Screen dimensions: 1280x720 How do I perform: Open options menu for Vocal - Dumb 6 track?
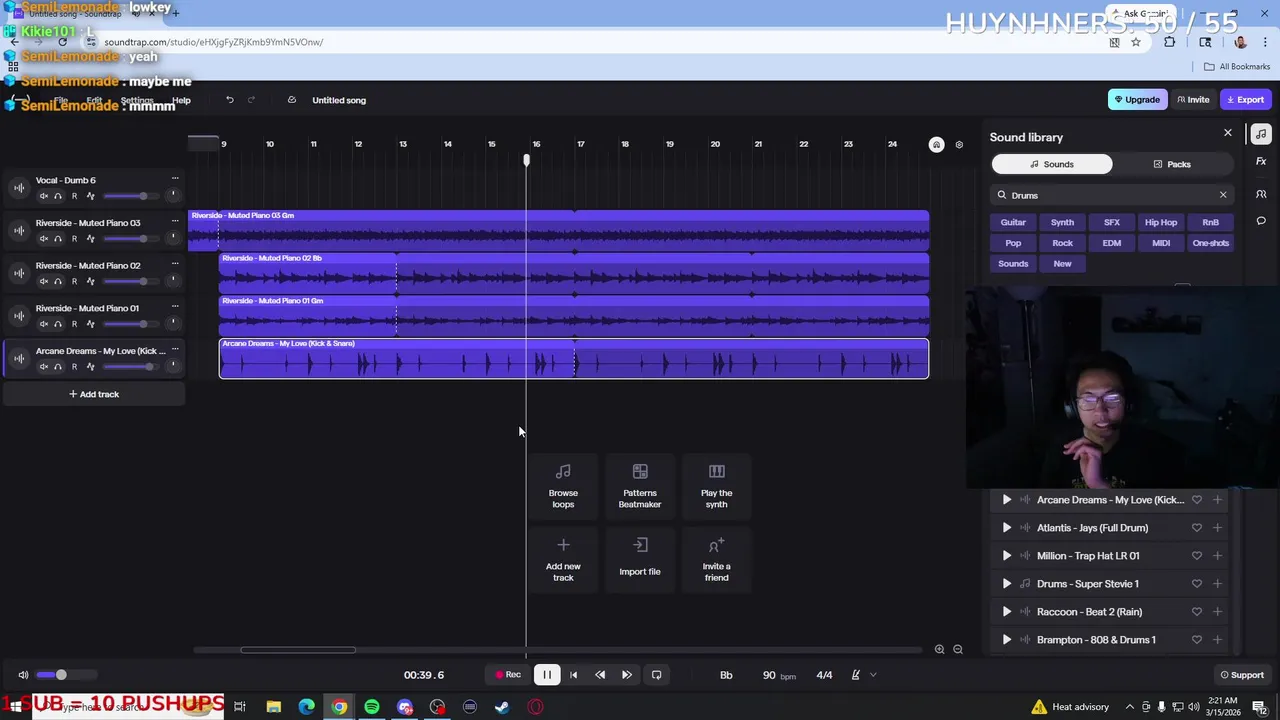(175, 179)
